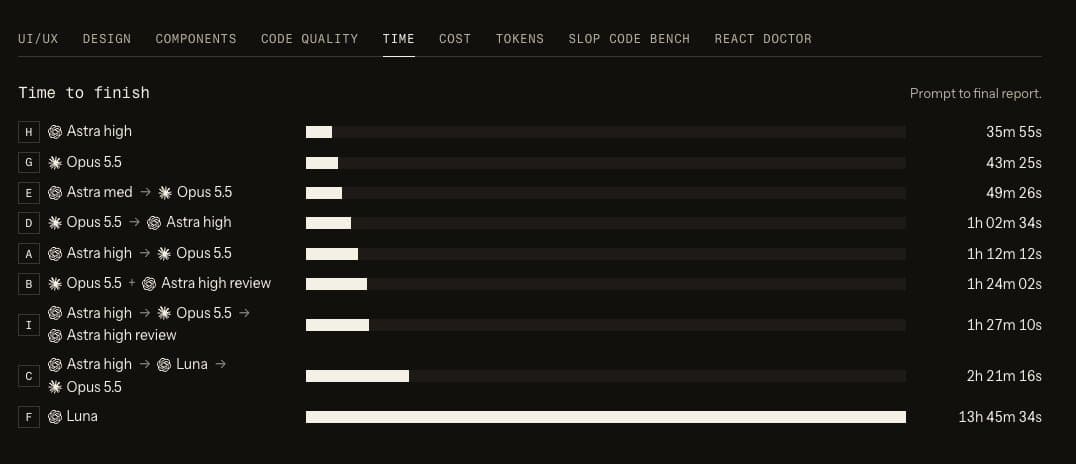Click the '35m 55s' value
1076x464 pixels.
[x=1014, y=132]
